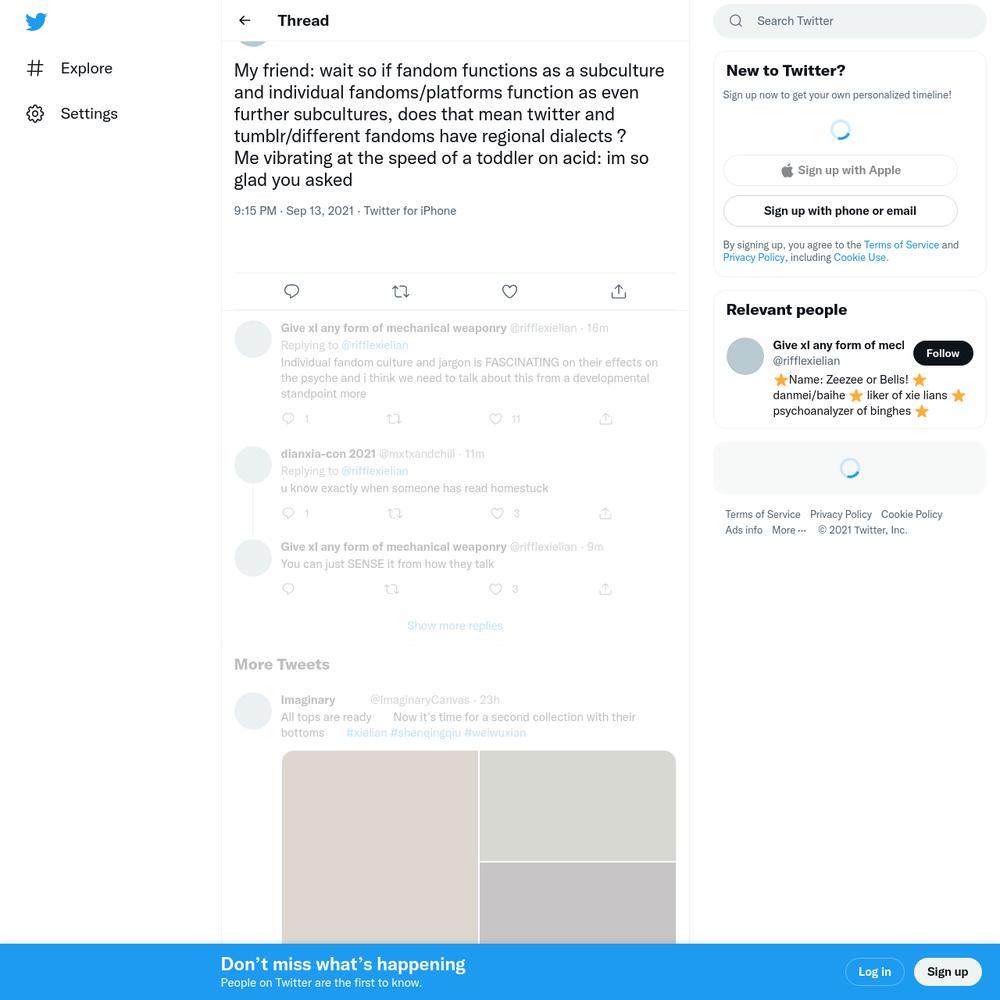This screenshot has width=1000, height=1000.
Task: Retweet the main fandom dialects tweet
Action: coord(401,291)
